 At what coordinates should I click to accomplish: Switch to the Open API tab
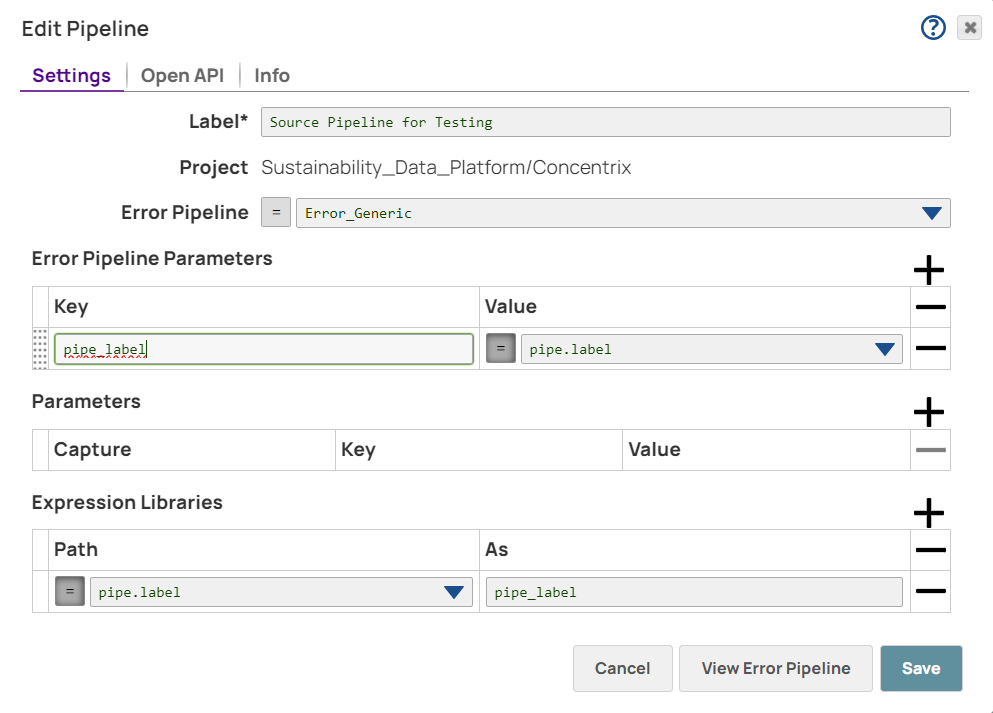click(x=182, y=75)
